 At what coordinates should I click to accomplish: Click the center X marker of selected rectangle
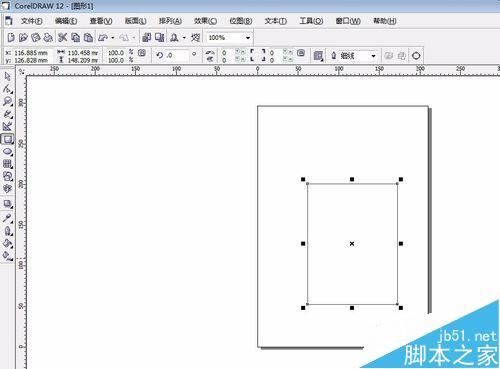(352, 244)
